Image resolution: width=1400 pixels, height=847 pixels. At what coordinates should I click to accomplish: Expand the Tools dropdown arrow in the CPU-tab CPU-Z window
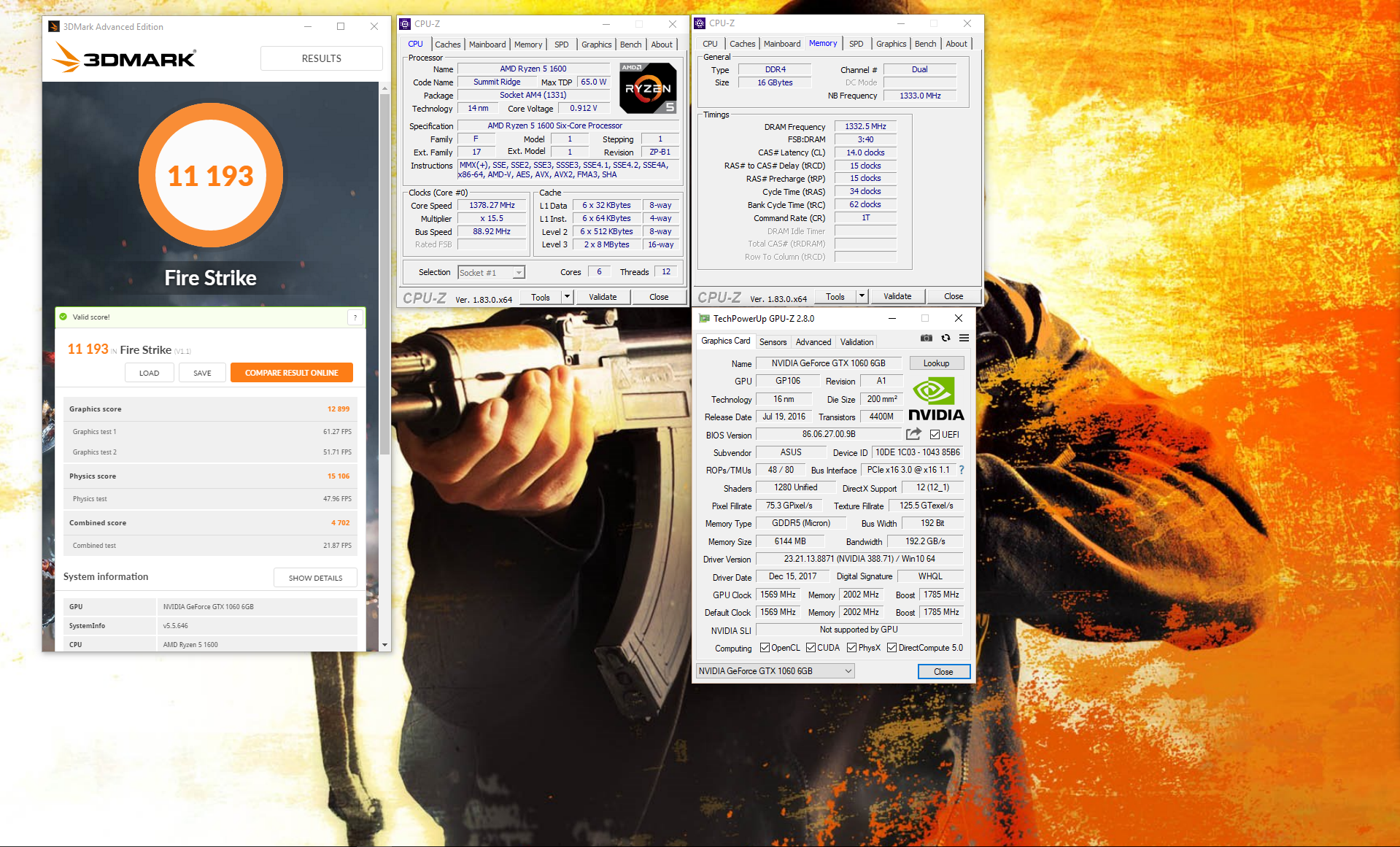[x=567, y=297]
